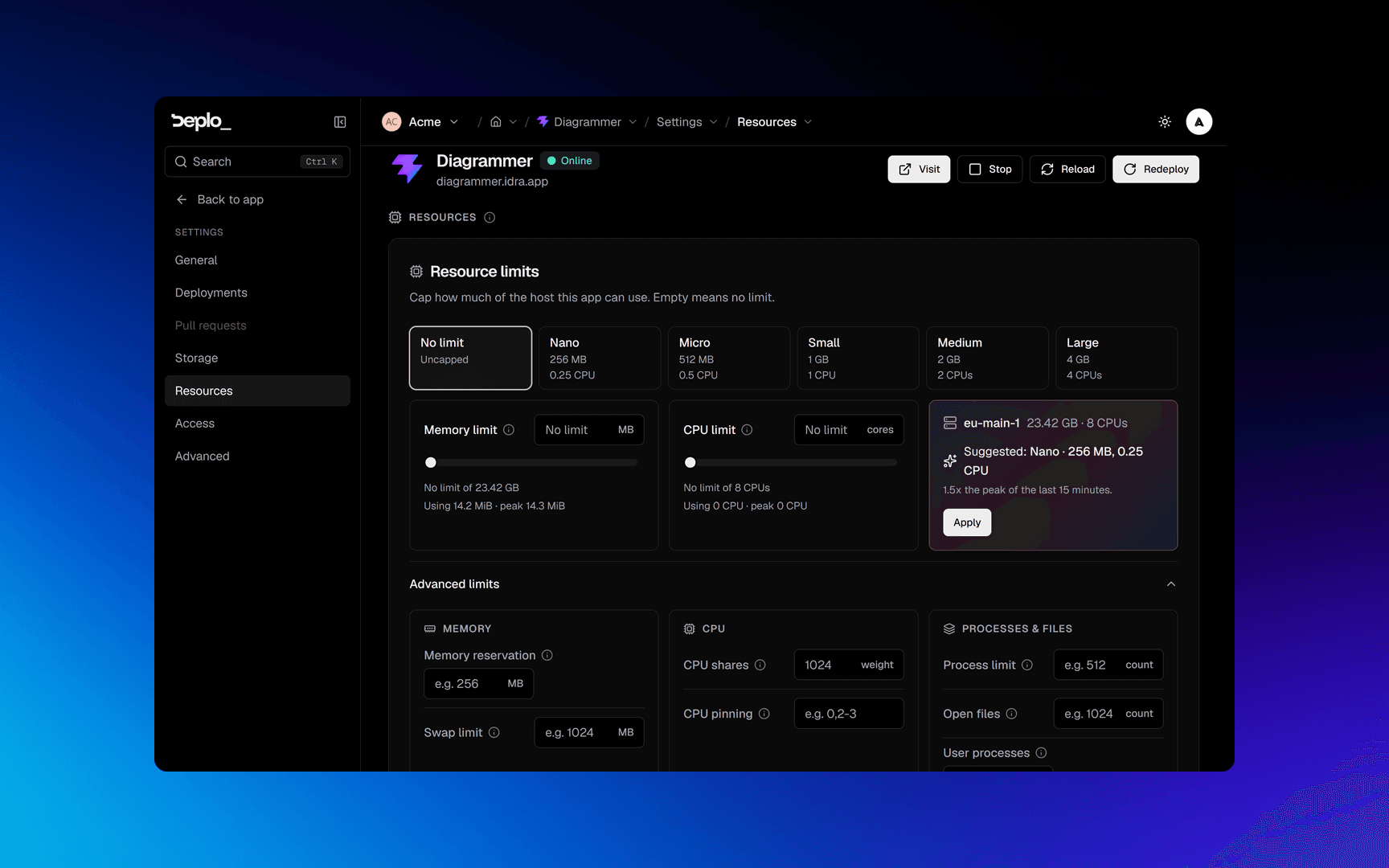Collapse the sidebar panel icon
Viewport: 1389px width, 868px height.
(340, 122)
